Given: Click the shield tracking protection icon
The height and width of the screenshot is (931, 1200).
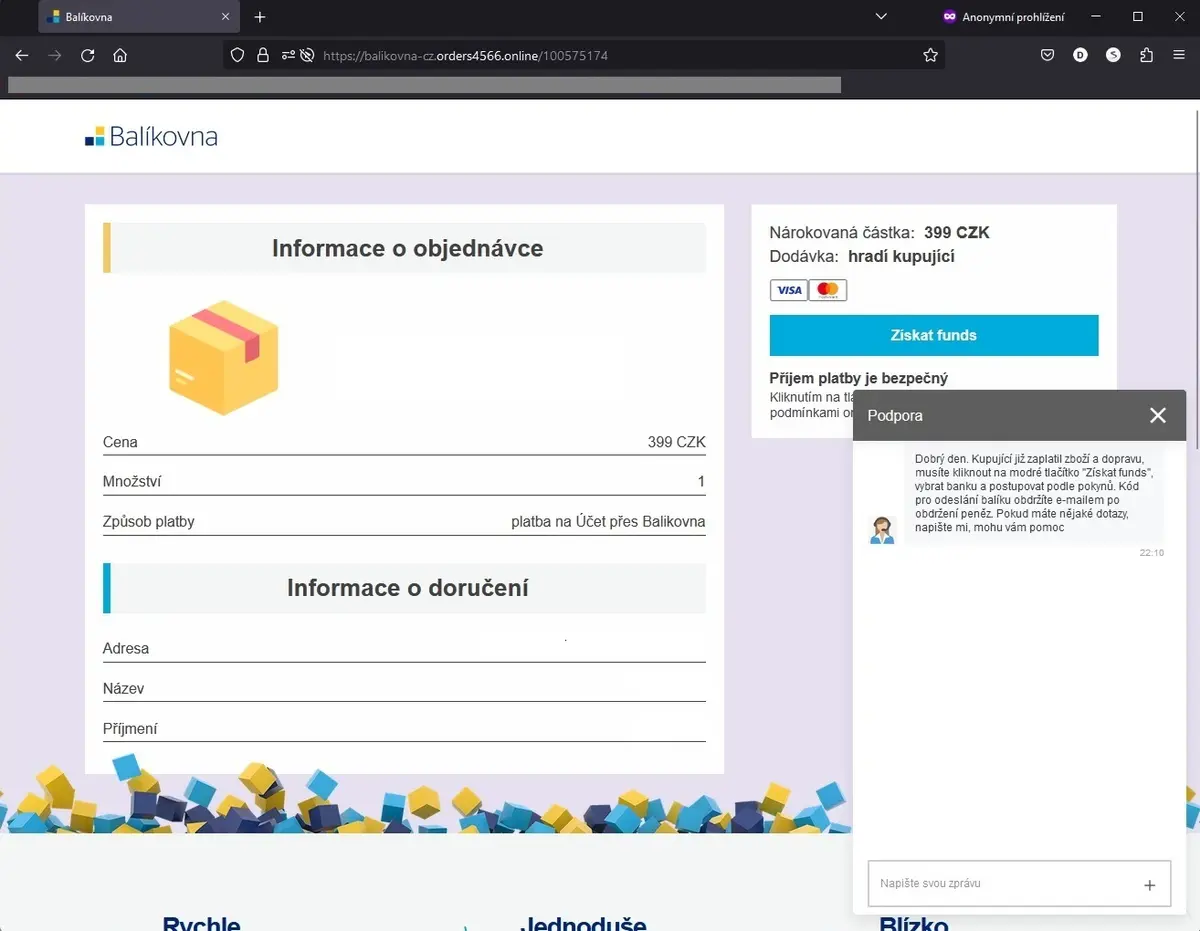Looking at the screenshot, I should click(237, 56).
